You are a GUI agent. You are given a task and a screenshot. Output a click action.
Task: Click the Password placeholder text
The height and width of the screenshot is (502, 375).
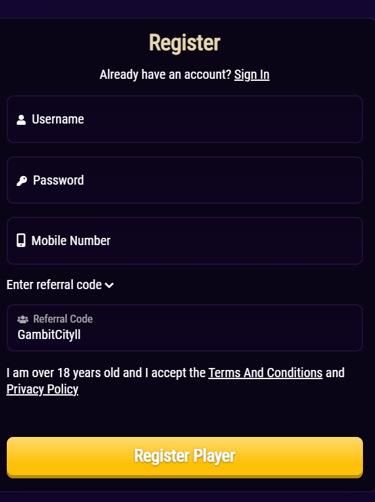pyautogui.click(x=58, y=180)
